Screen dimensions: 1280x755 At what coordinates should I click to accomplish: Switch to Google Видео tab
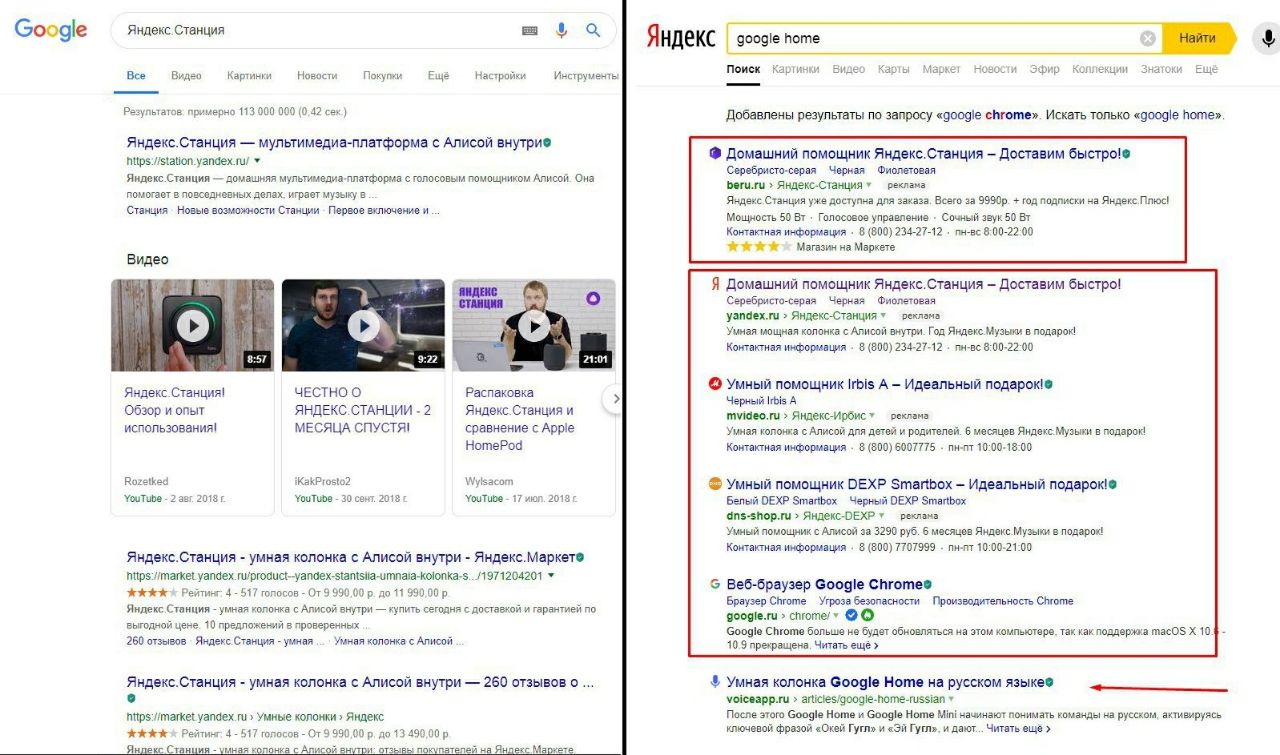pos(186,76)
